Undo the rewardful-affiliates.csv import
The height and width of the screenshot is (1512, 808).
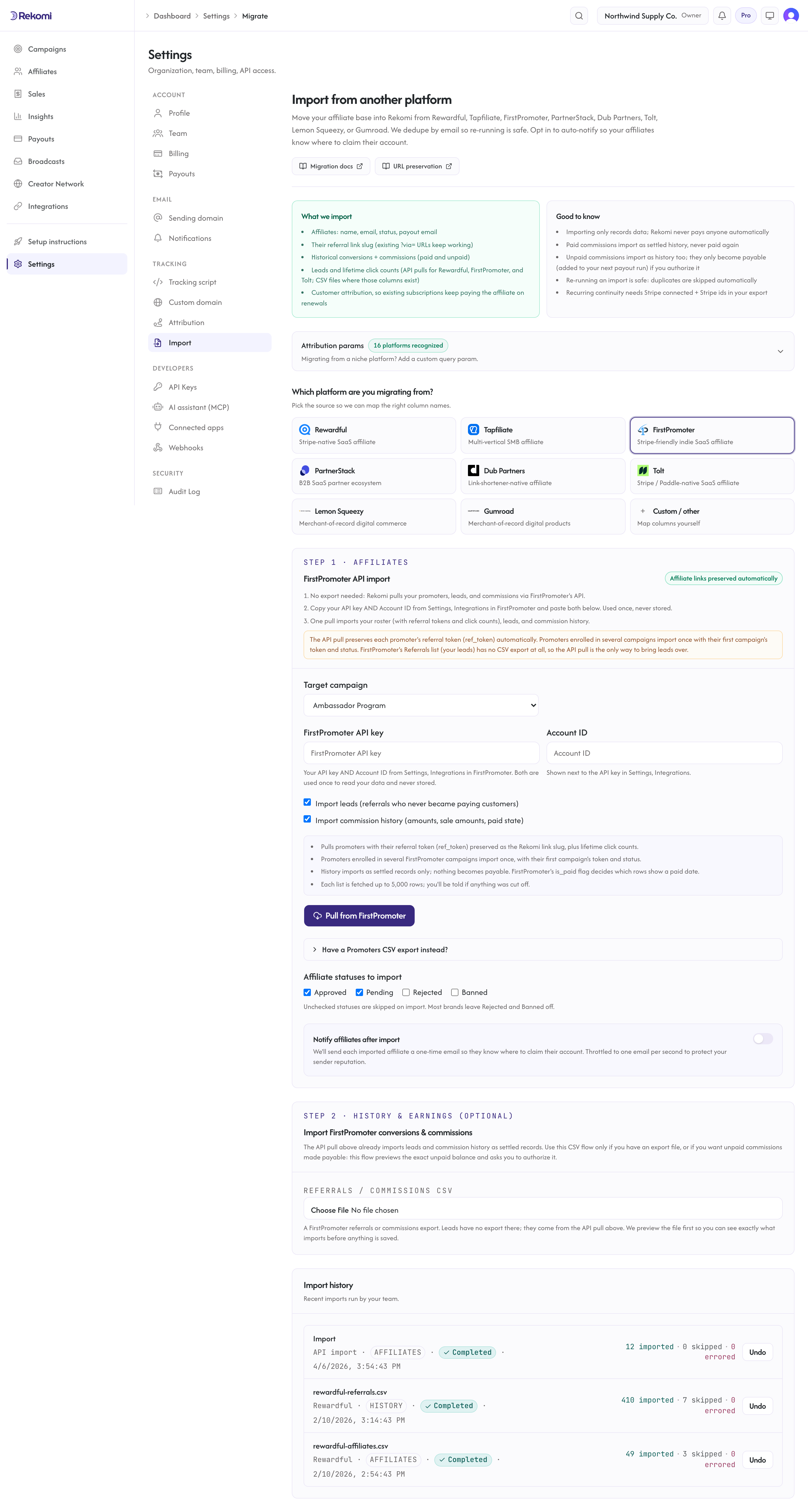pyautogui.click(x=757, y=1460)
